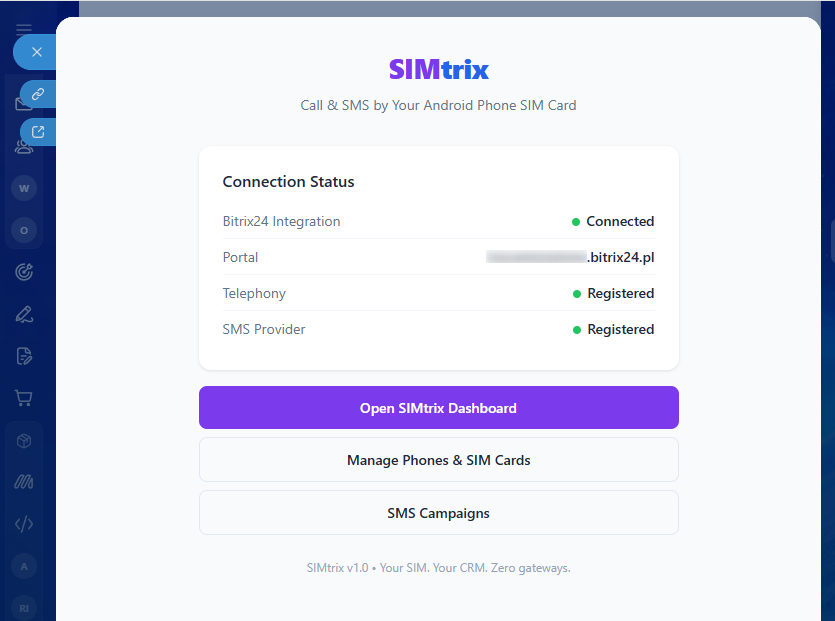This screenshot has height=621, width=835.
Task: Open the document edit icon in sidebar
Action: pos(24,356)
